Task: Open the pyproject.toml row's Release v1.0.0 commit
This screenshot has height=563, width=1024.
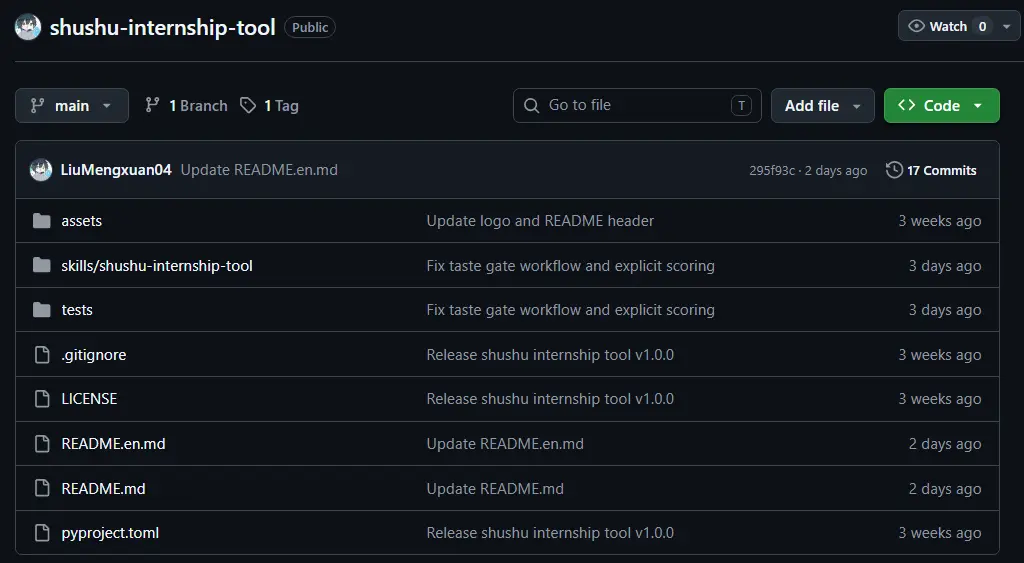Action: pos(550,532)
